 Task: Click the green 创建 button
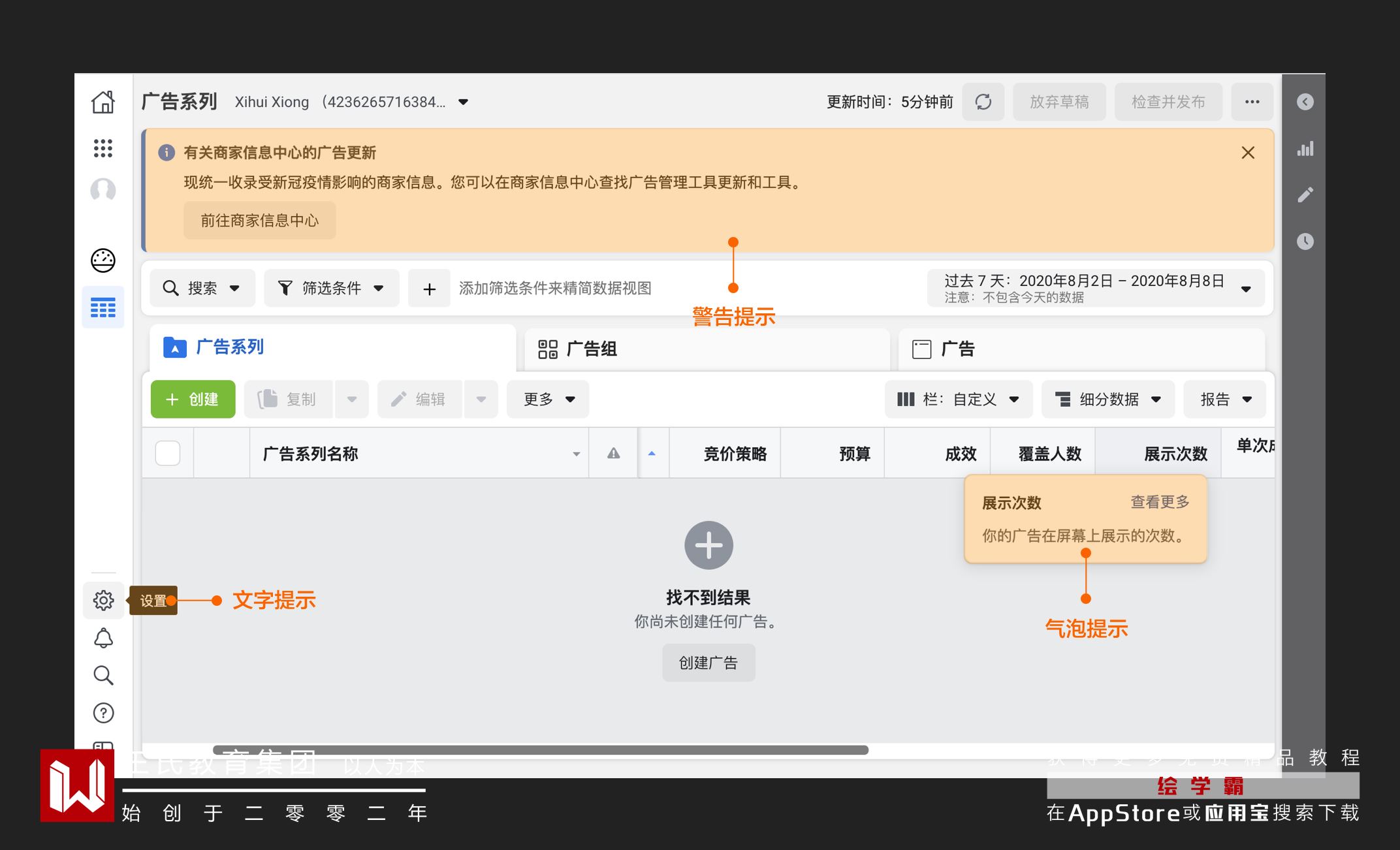coord(193,399)
